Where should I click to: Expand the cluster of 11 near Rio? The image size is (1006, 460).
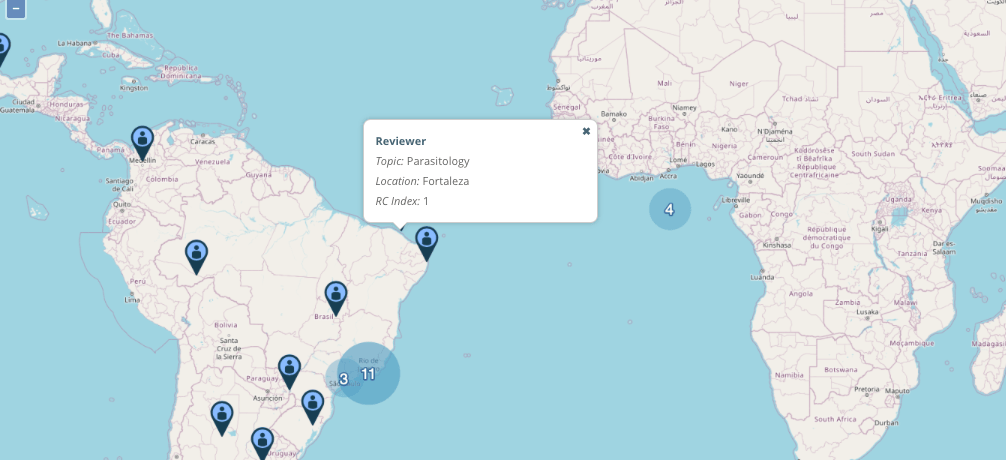coord(368,373)
